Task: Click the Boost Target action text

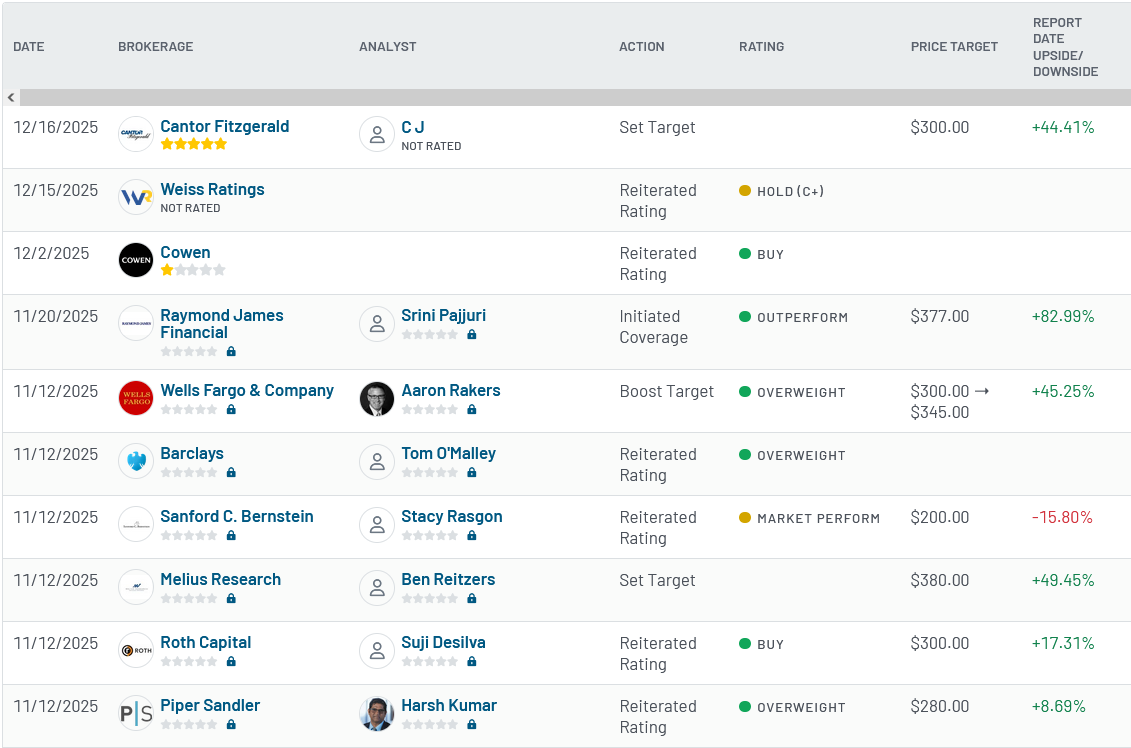Action: click(666, 391)
